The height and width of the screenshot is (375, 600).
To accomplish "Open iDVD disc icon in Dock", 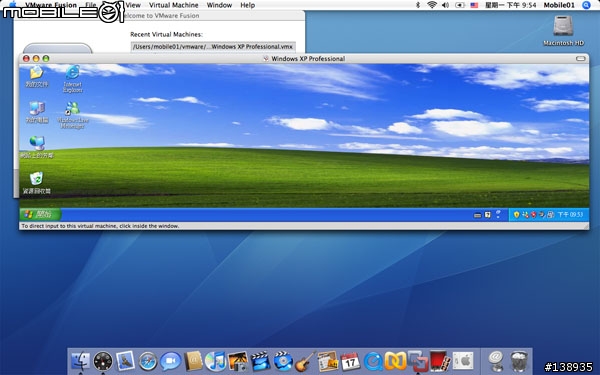I will [x=283, y=361].
